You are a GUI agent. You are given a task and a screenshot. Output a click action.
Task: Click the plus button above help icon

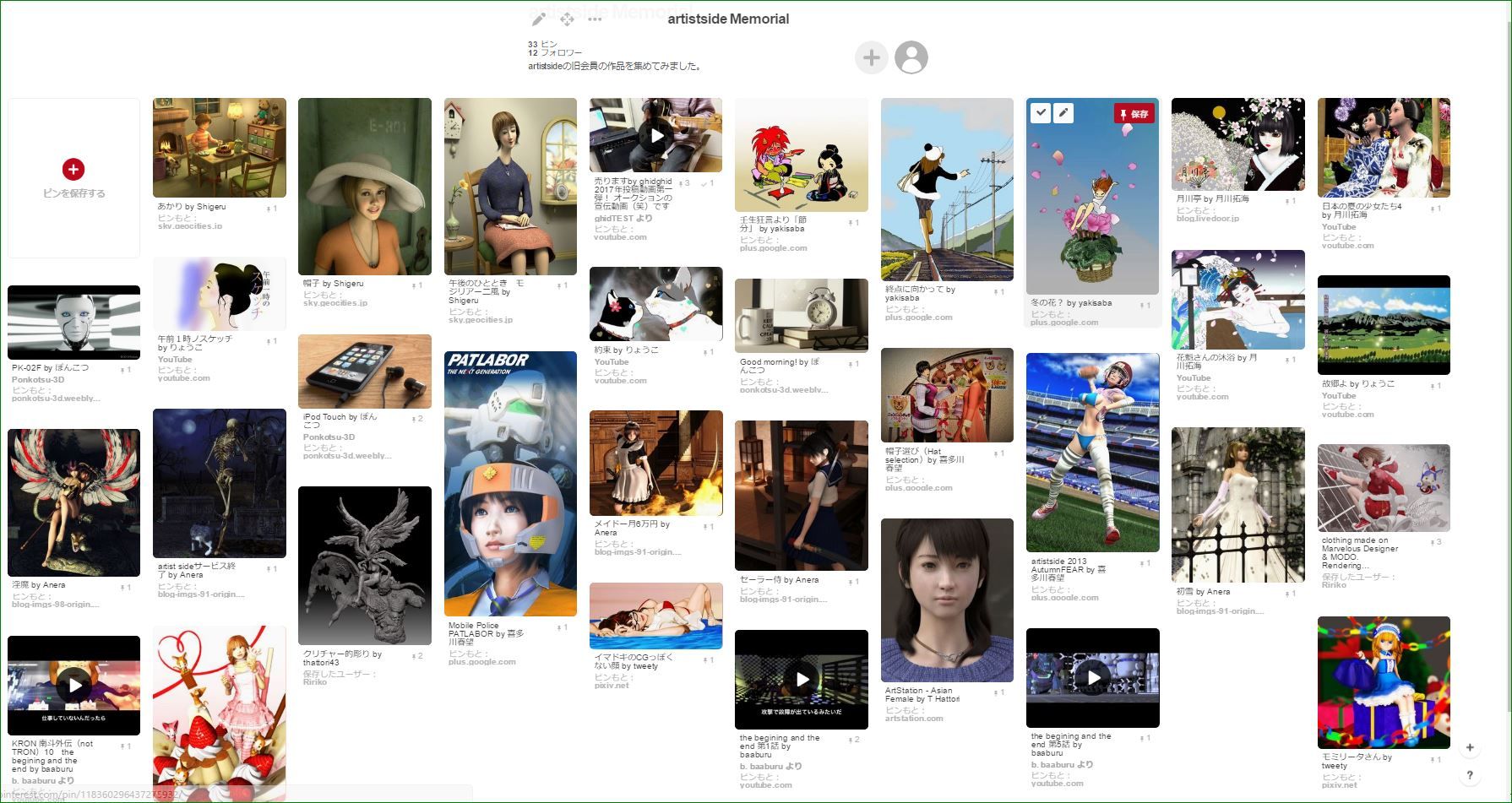[x=1470, y=747]
